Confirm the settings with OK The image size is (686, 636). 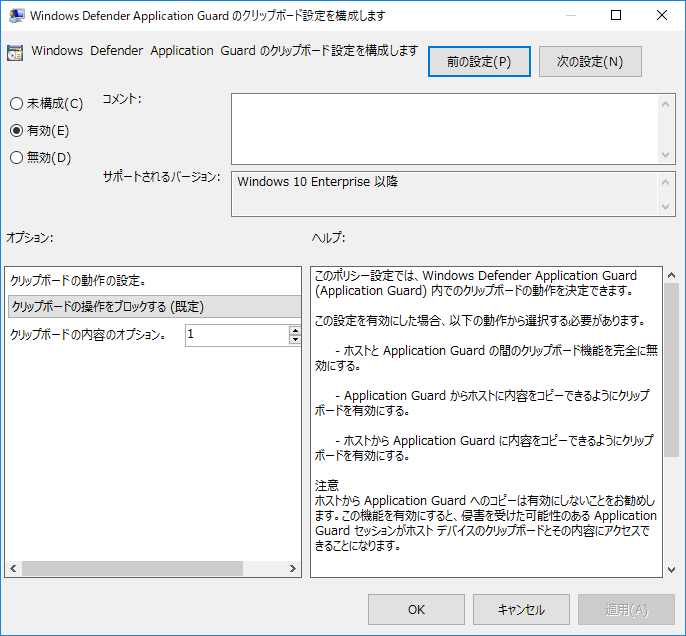[417, 610]
